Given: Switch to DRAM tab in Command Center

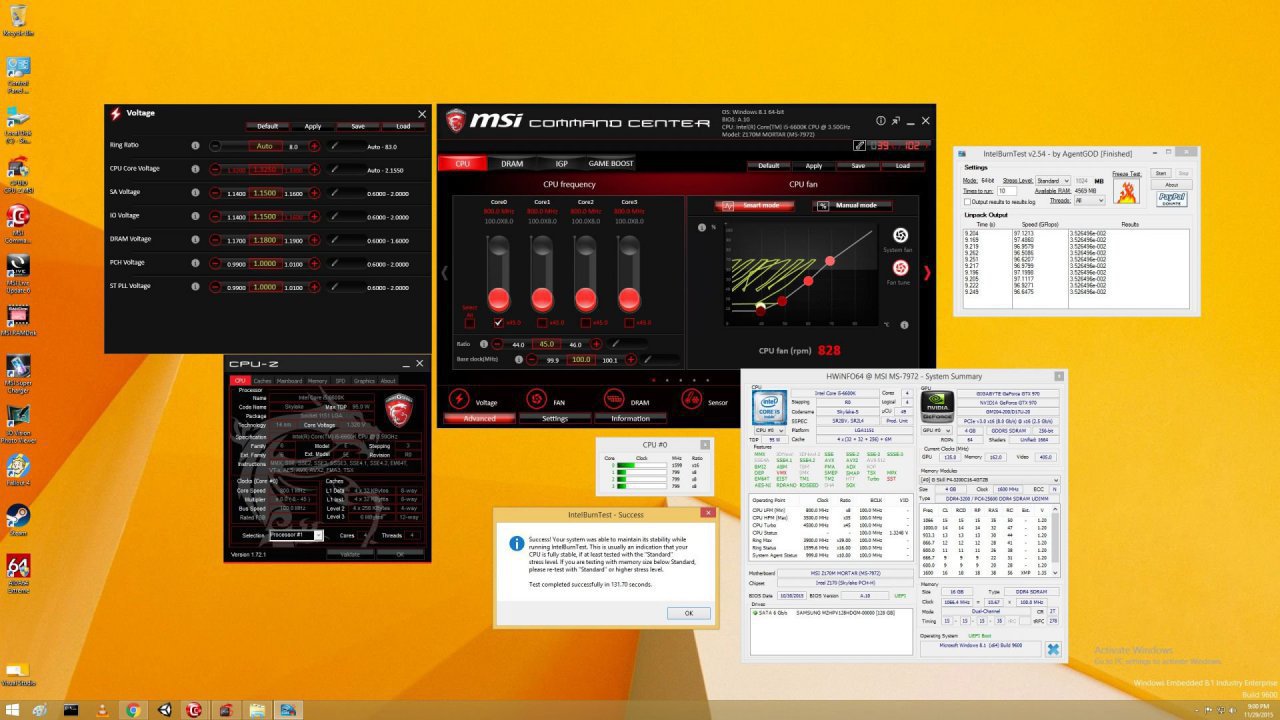Looking at the screenshot, I should click(512, 163).
